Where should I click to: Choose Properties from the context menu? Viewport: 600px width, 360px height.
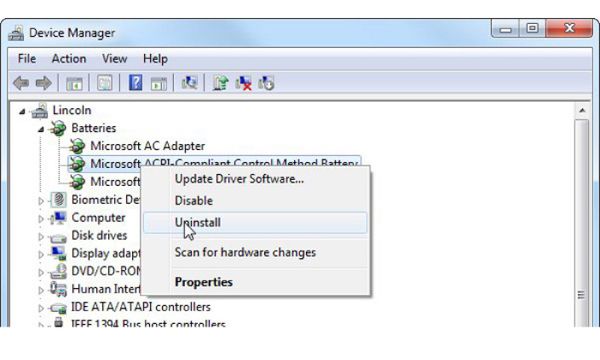point(255,282)
